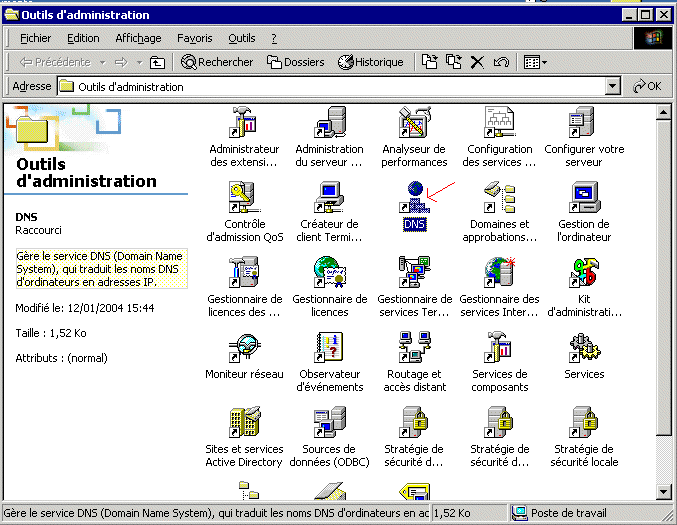Click the scrollbar down arrow

point(663,491)
